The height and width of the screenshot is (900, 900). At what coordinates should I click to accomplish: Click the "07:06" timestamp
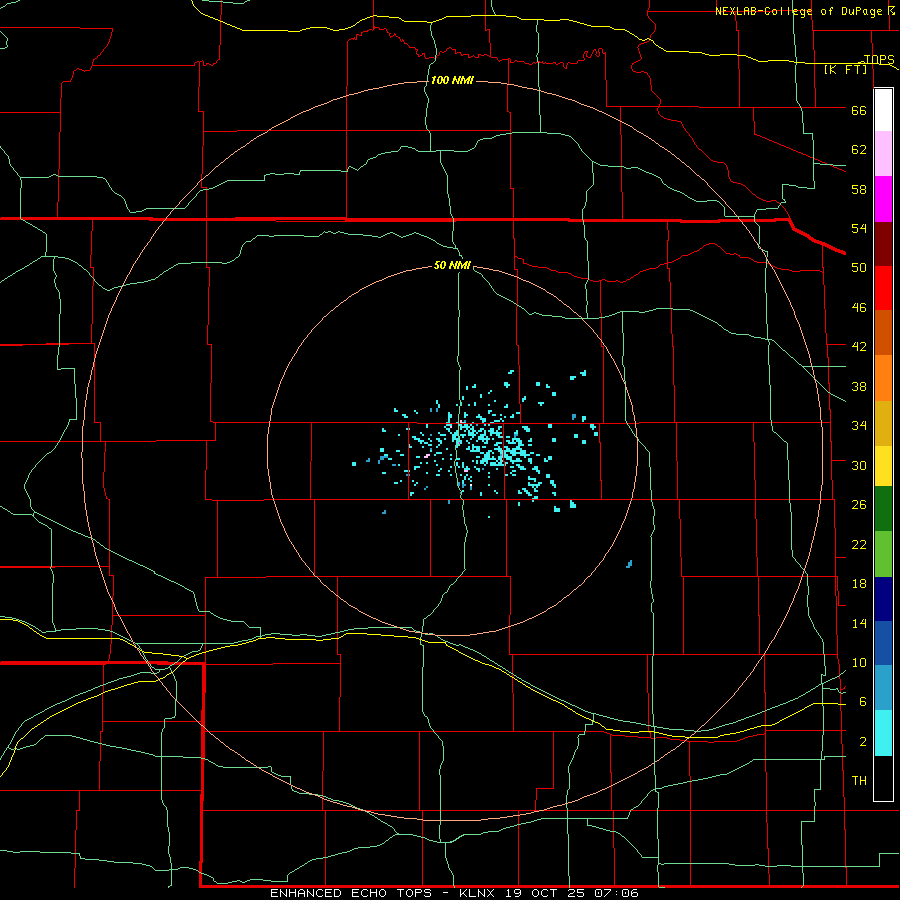click(x=618, y=893)
